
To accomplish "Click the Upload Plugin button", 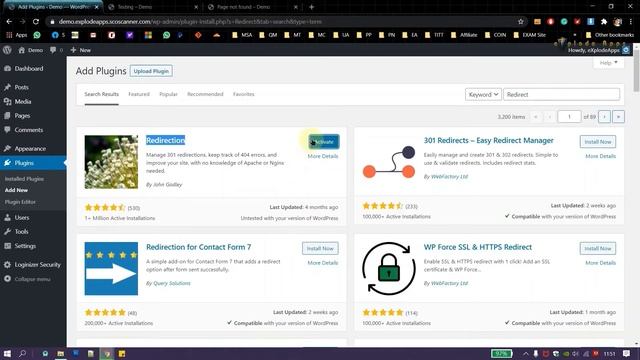I will click(151, 71).
